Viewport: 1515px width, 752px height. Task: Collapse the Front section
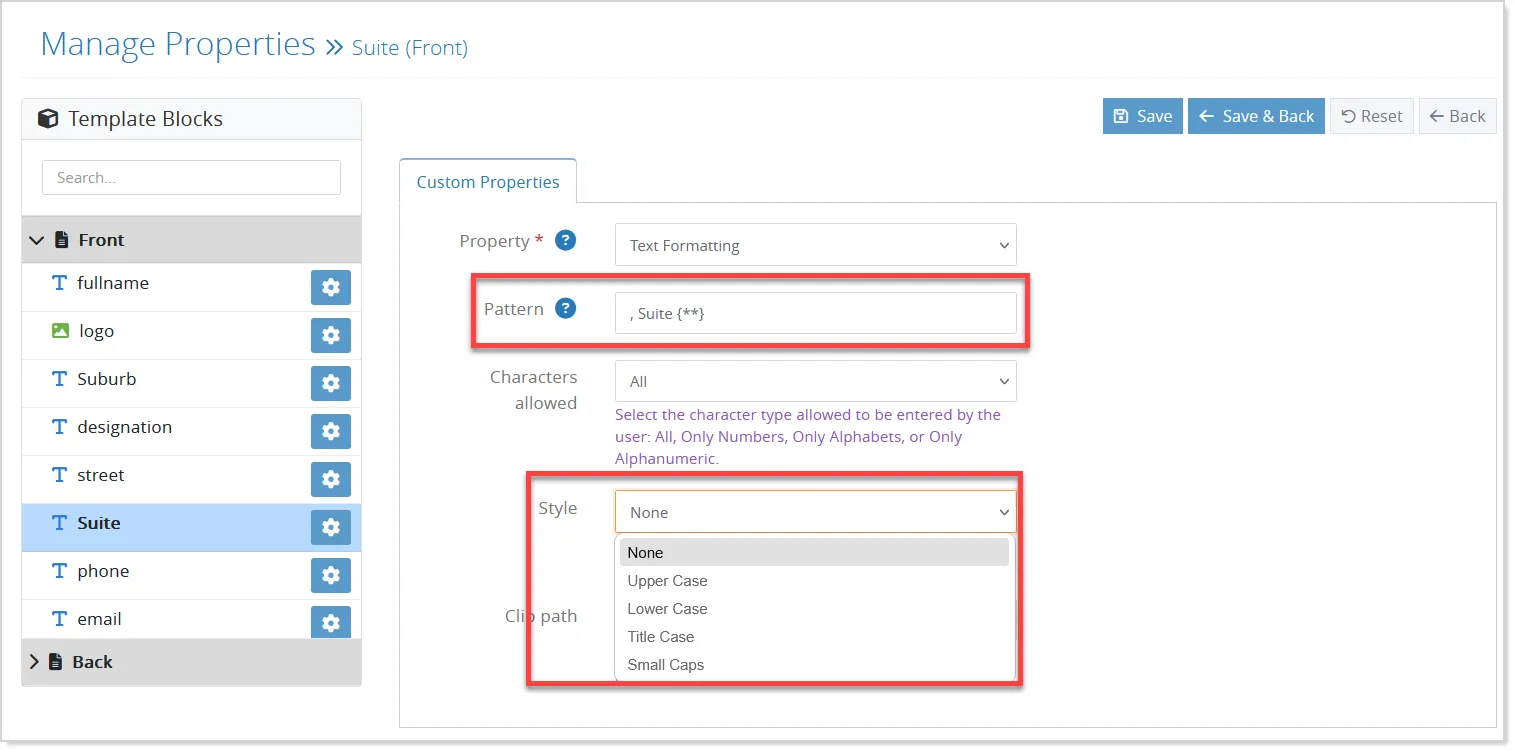tap(191, 240)
